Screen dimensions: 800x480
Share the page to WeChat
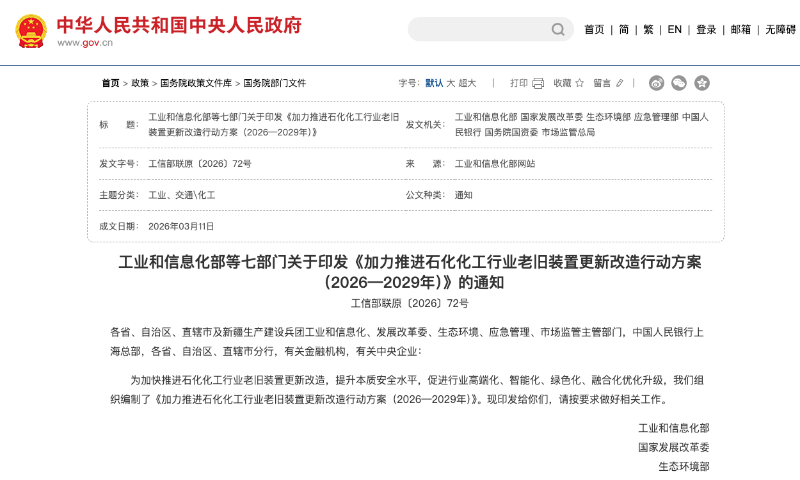click(679, 83)
